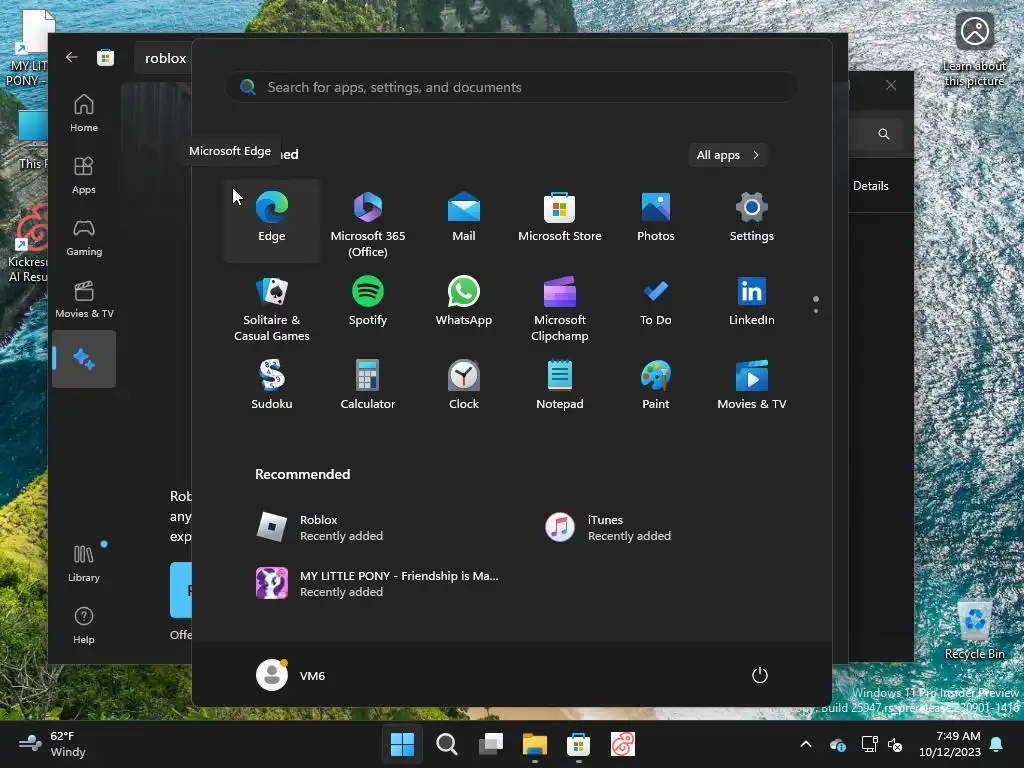
Task: Open taskbar Search
Action: (447, 744)
